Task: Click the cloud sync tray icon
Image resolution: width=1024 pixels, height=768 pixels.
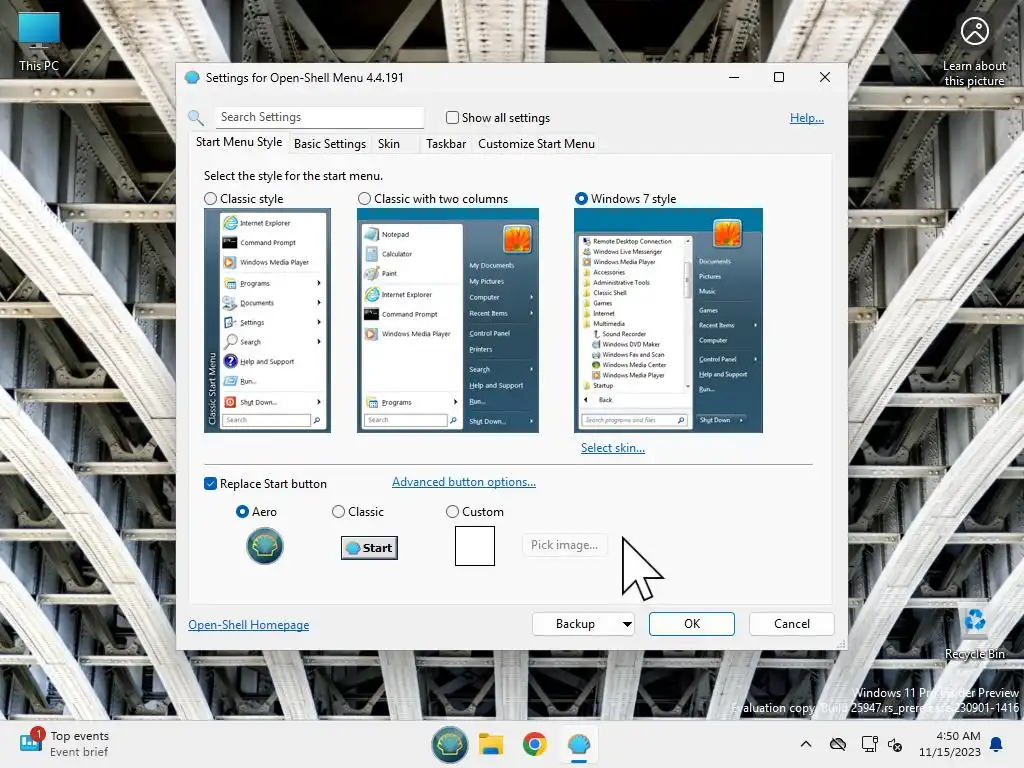Action: pyautogui.click(x=838, y=744)
